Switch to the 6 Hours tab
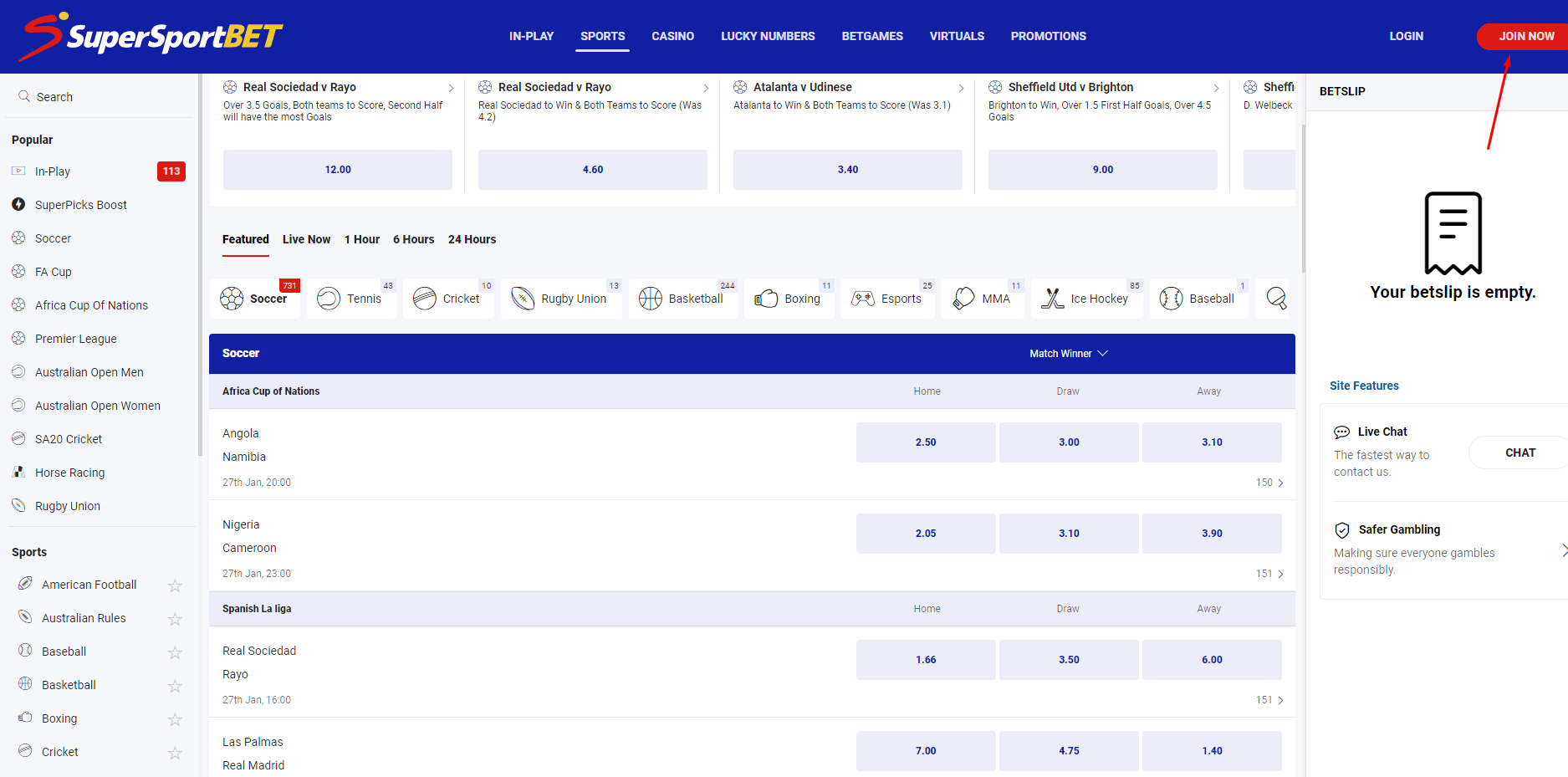 [x=413, y=239]
